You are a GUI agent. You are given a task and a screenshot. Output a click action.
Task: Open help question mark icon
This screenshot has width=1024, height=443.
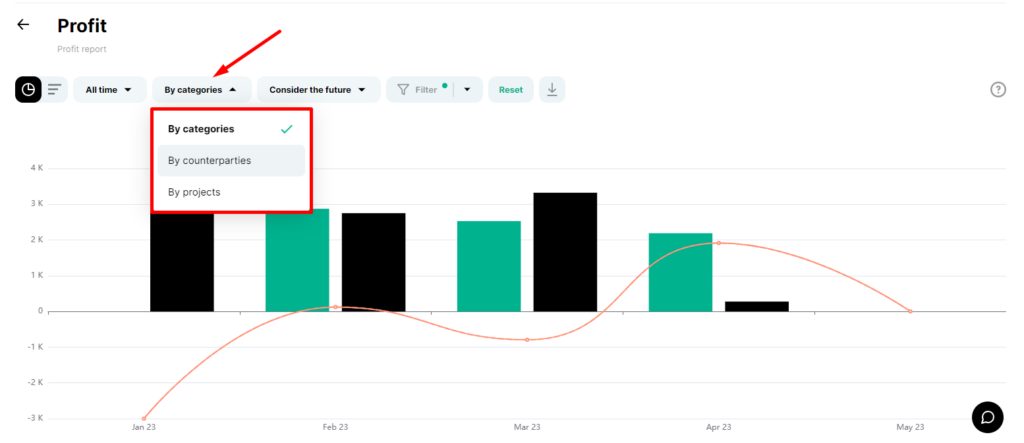998,90
